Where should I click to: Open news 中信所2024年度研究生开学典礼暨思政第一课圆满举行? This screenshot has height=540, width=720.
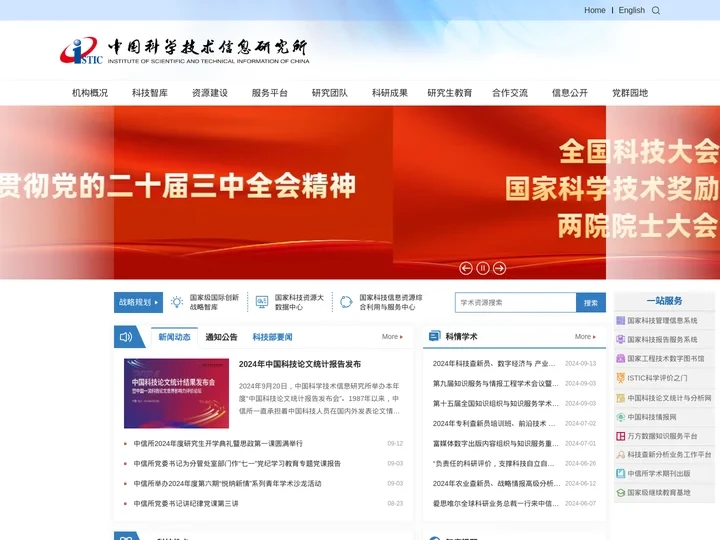tap(218, 444)
